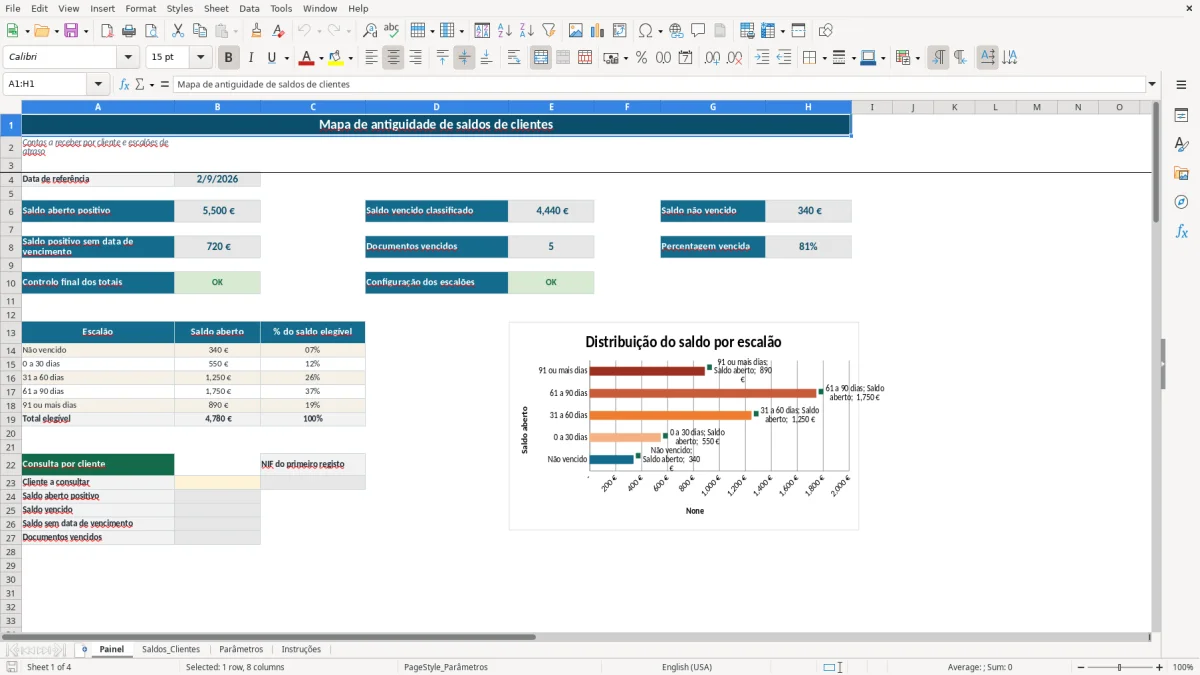Open the sidebar Navigator compass icon
The width and height of the screenshot is (1200, 675).
(1181, 202)
